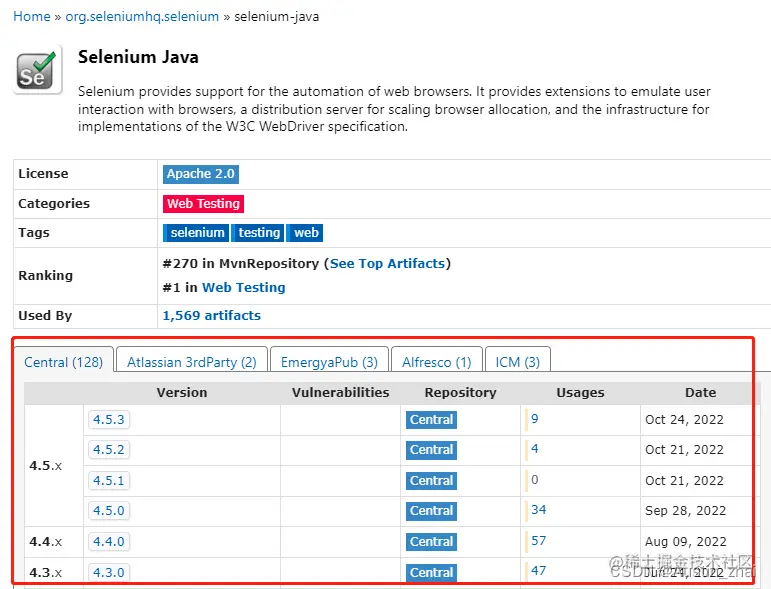Click the Ranking row label
Viewport: 771px width, 589px height.
(x=45, y=275)
